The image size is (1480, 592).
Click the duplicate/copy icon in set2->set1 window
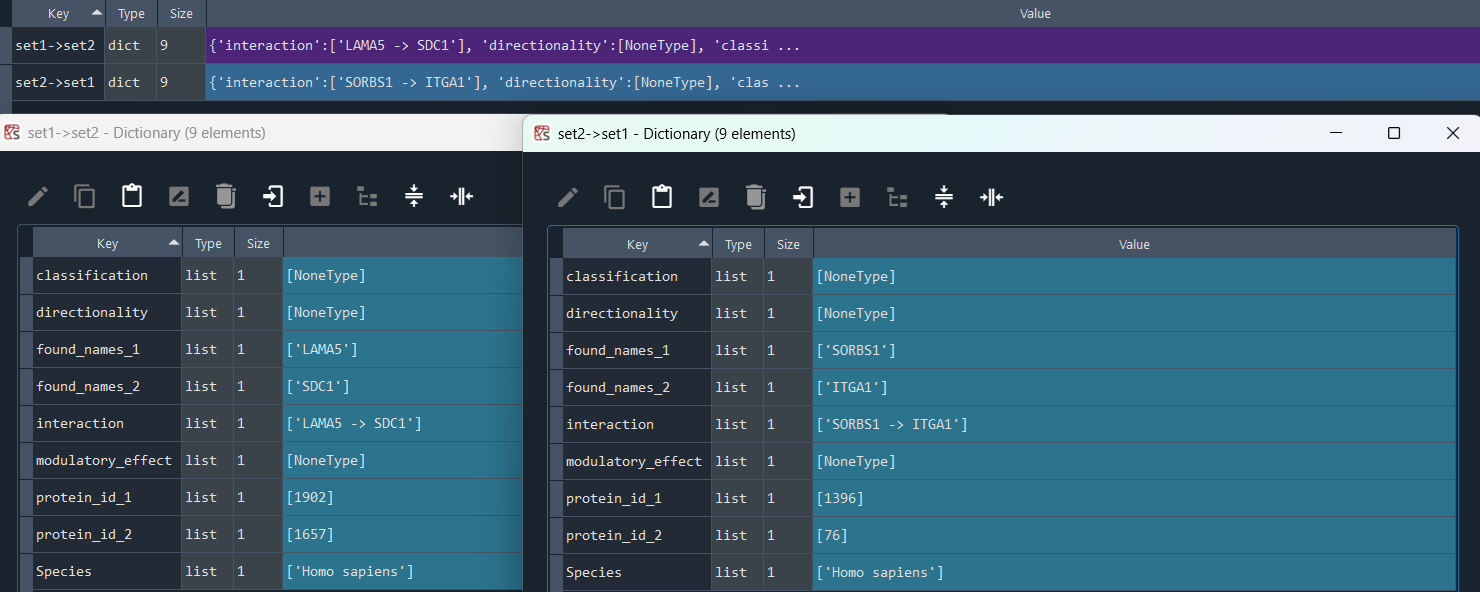tap(615, 197)
